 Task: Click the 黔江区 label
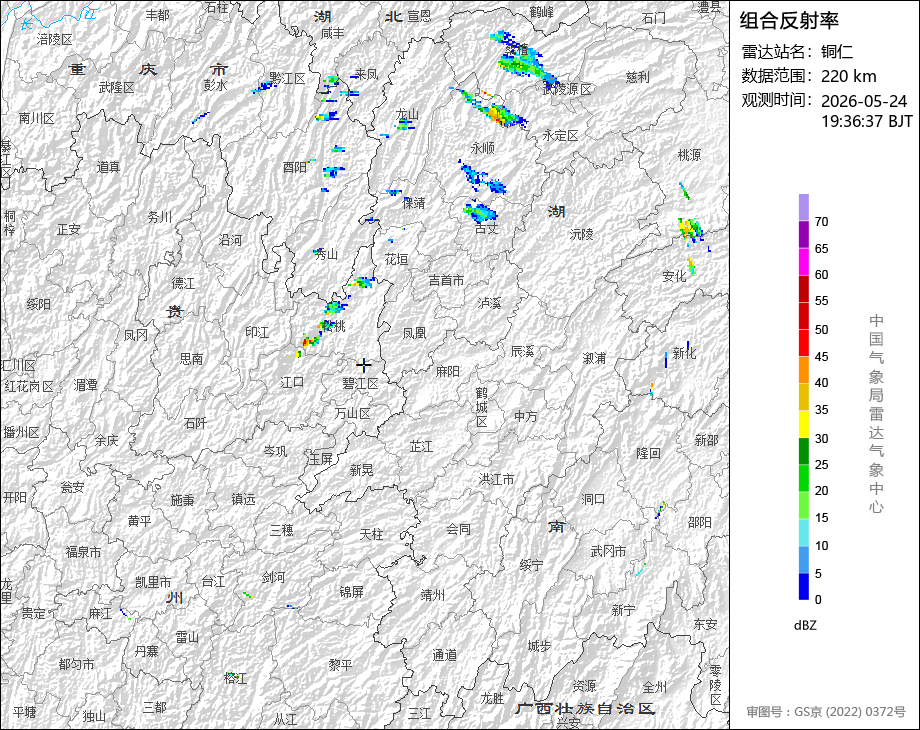point(287,78)
